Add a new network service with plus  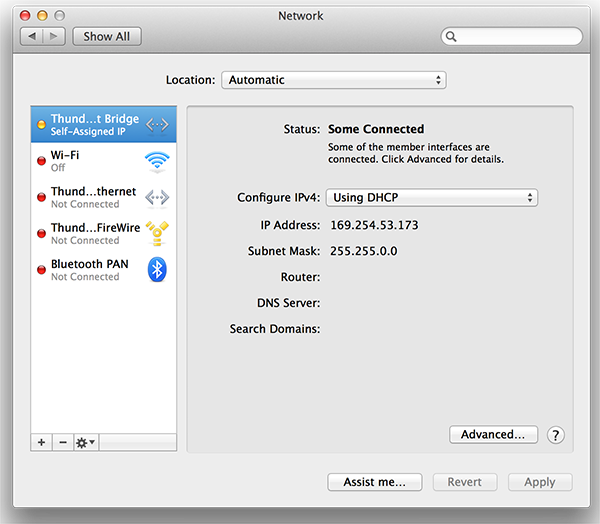(41, 442)
